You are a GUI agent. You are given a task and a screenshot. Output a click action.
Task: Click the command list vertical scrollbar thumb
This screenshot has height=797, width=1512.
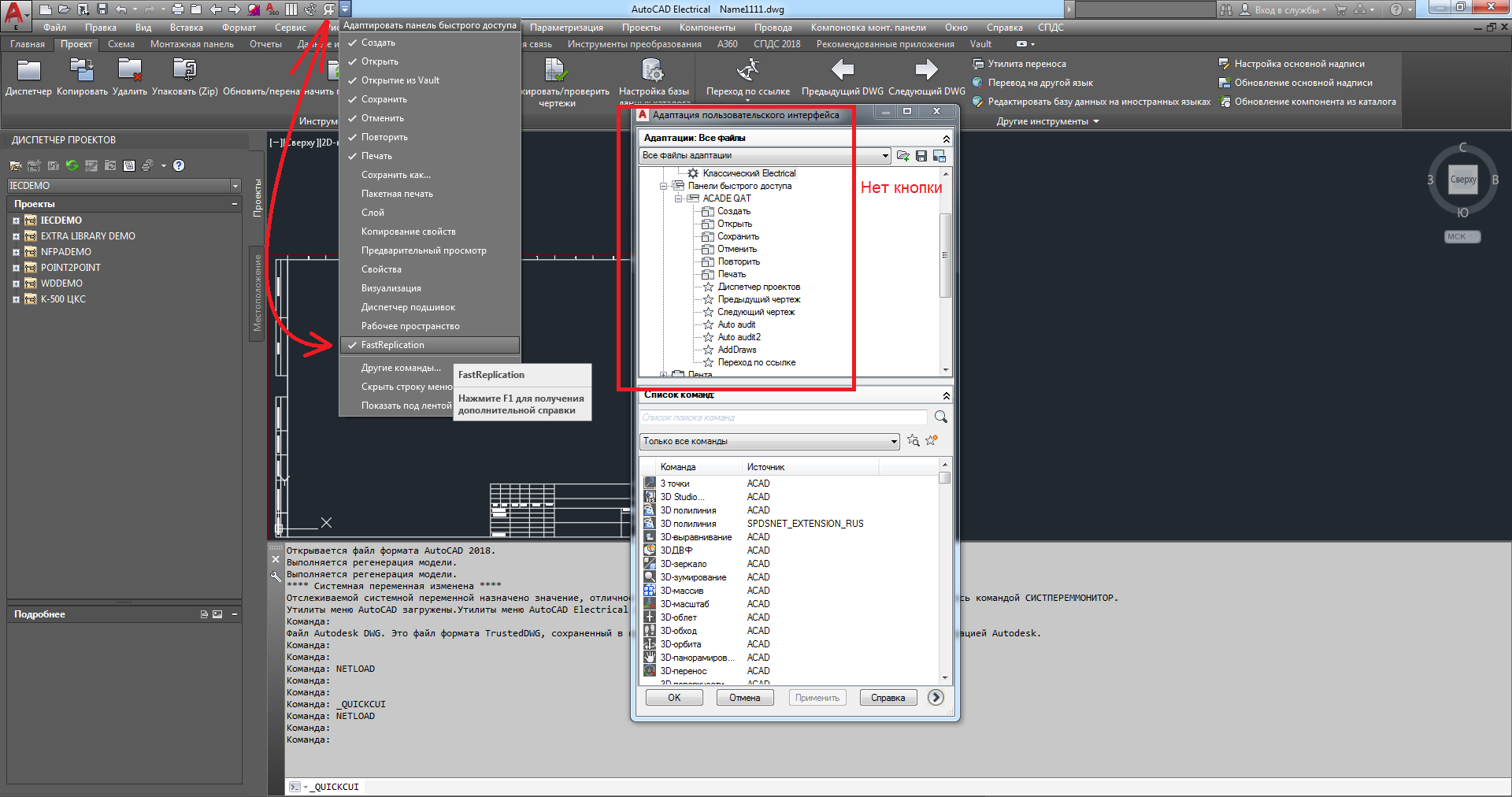coord(945,477)
